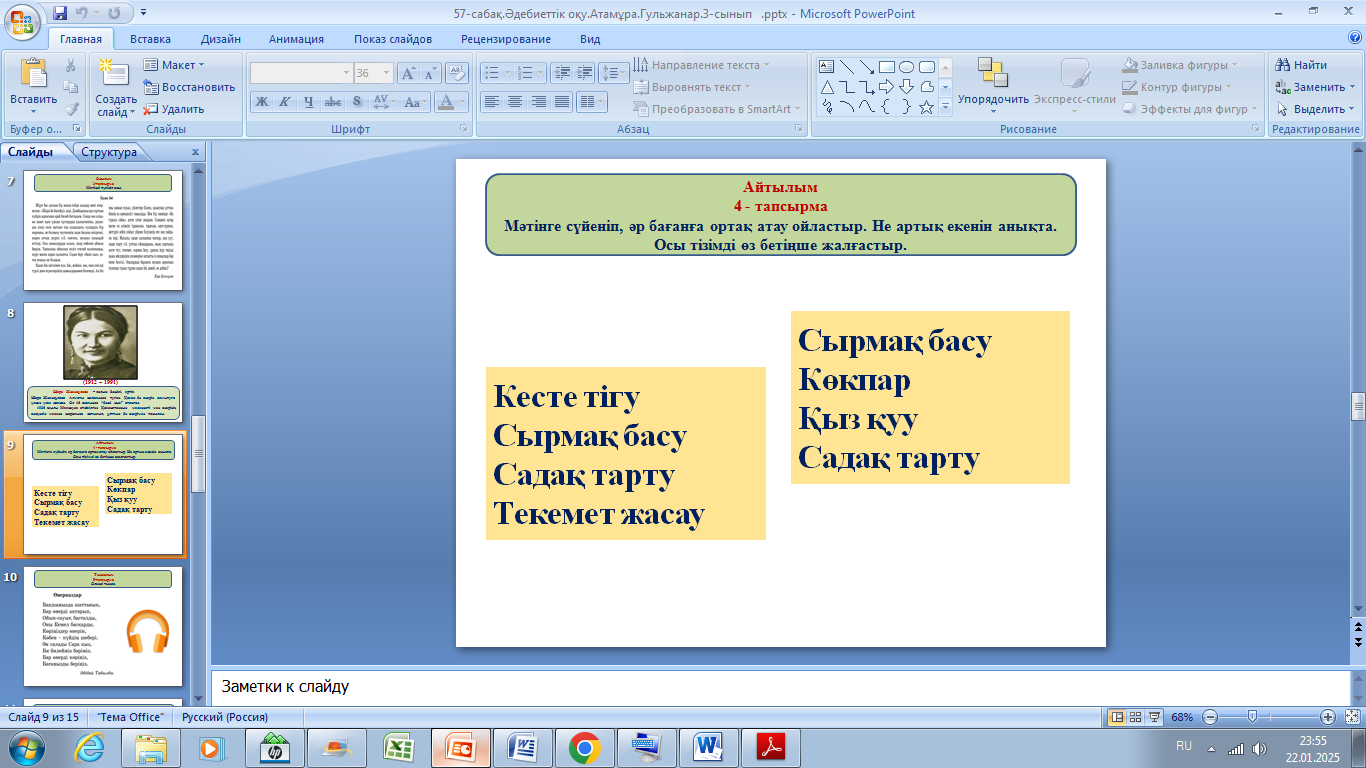Open the Анимация ribbon tab

tap(296, 39)
